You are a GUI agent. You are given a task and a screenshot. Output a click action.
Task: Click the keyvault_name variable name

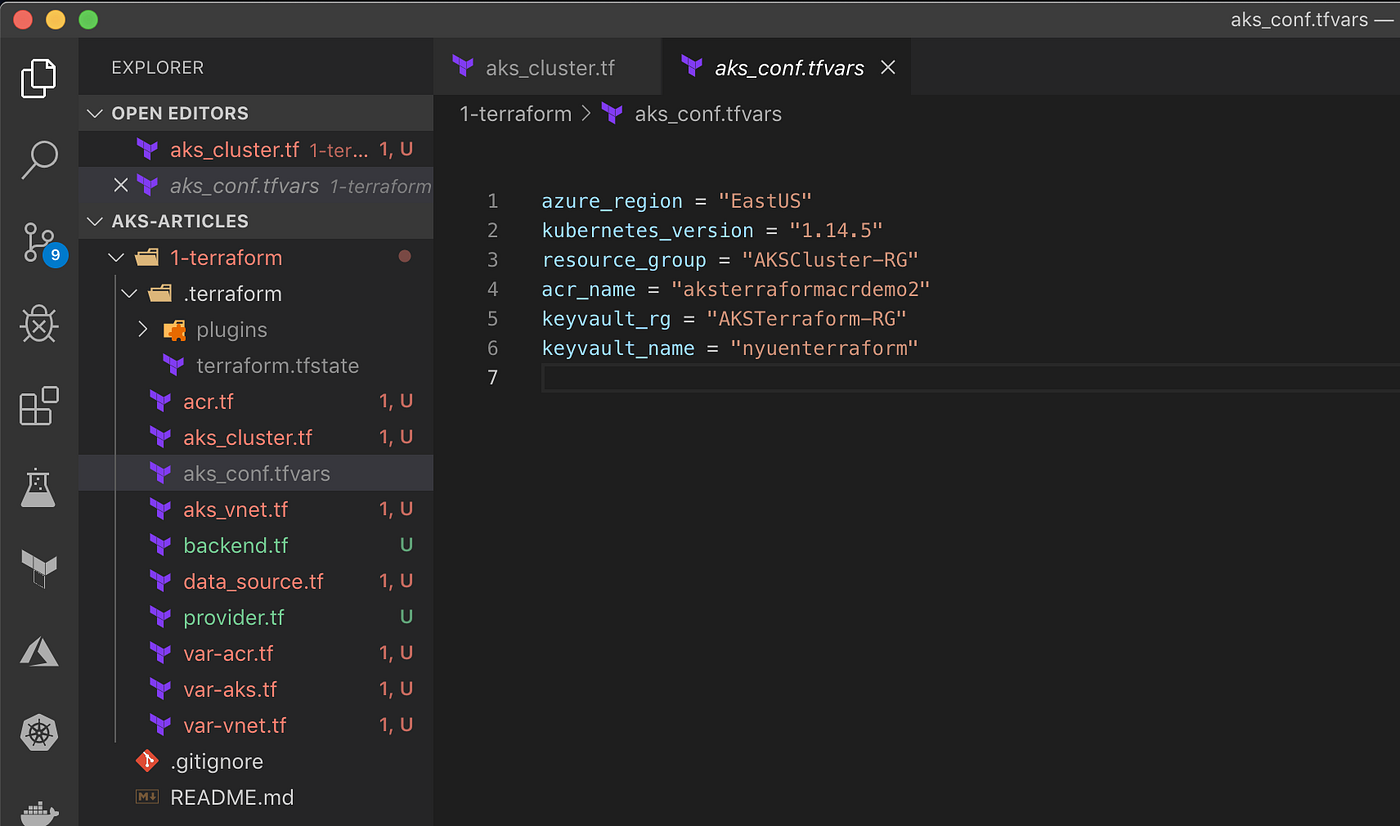618,348
